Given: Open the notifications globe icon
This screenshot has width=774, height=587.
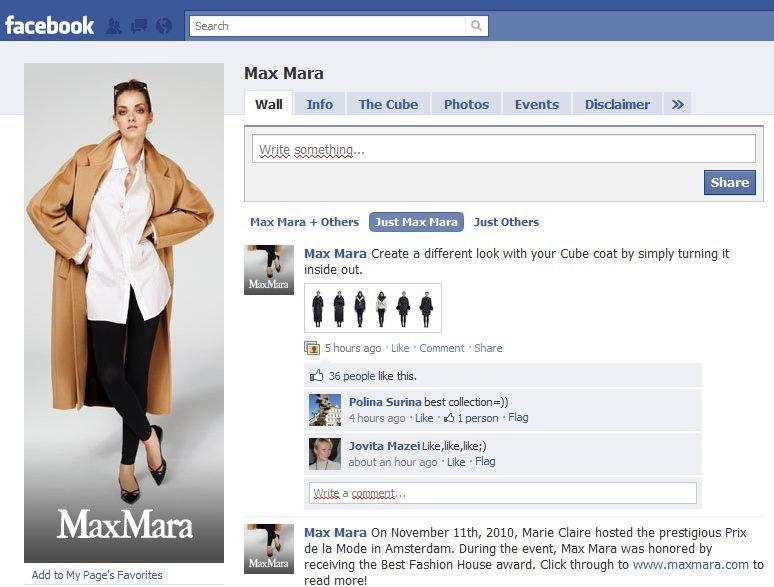Looking at the screenshot, I should coord(164,26).
